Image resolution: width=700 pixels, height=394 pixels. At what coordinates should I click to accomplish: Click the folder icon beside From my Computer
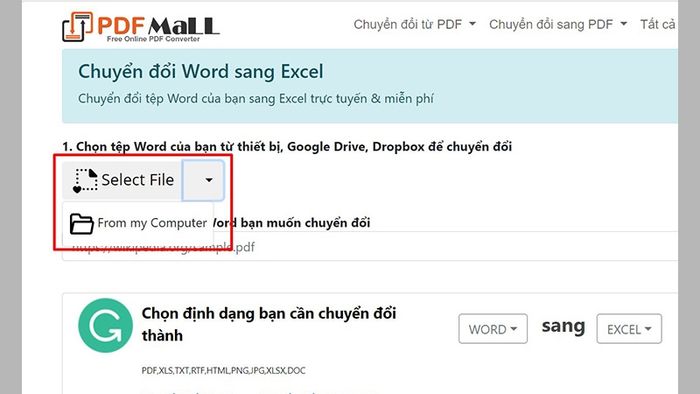81,224
